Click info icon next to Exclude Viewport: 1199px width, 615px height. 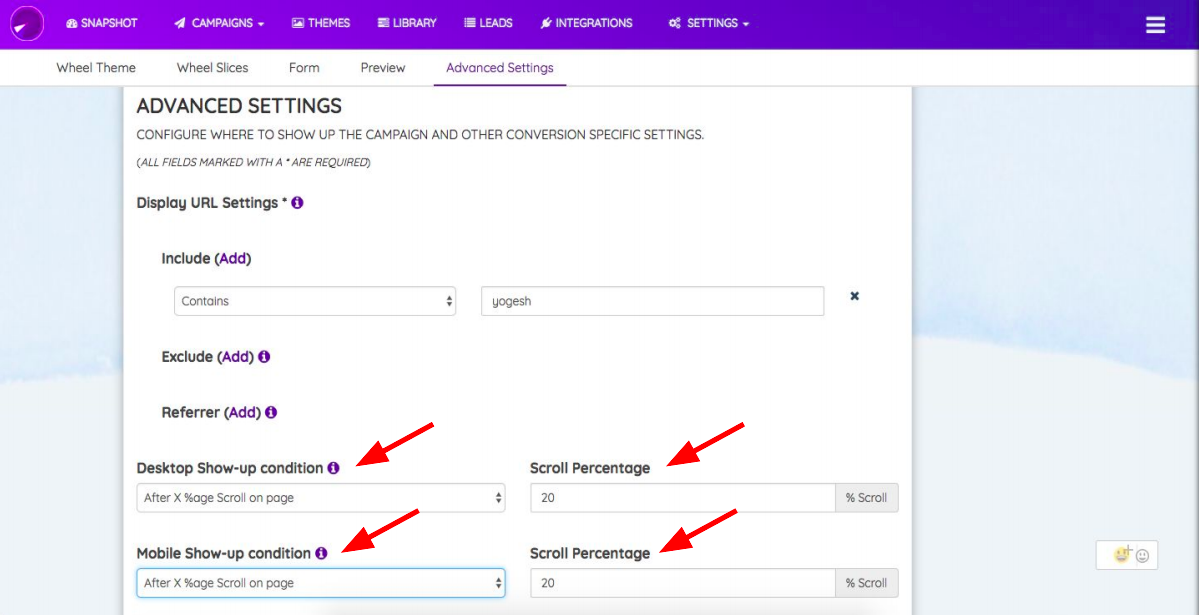(x=264, y=356)
